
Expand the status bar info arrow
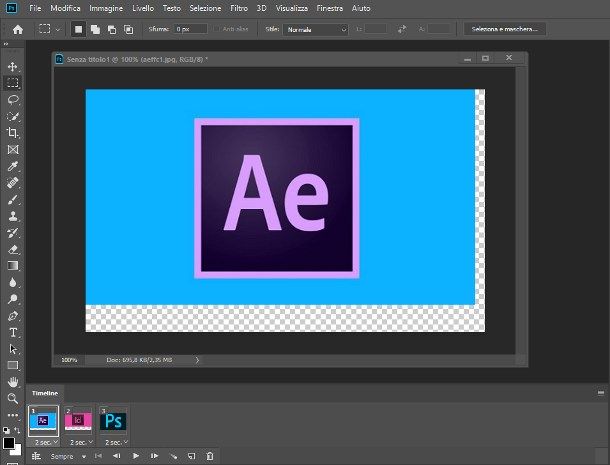tap(197, 360)
